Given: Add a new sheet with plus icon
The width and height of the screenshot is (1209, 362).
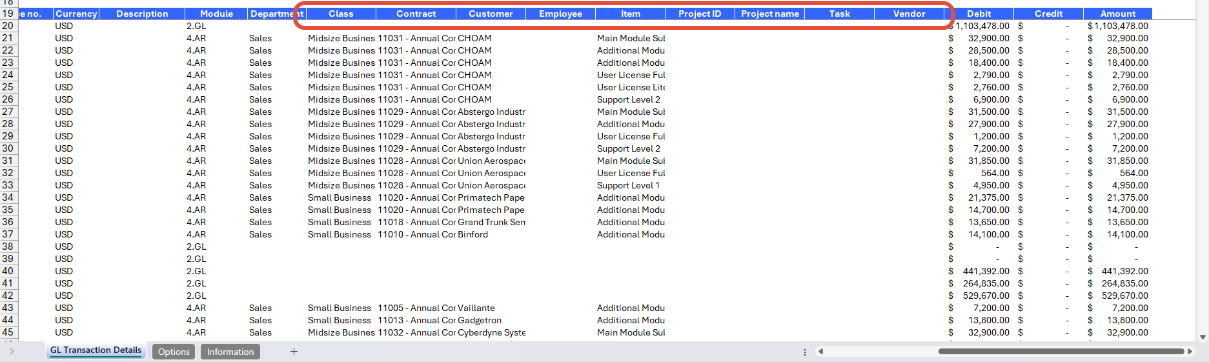Looking at the screenshot, I should click(x=294, y=352).
